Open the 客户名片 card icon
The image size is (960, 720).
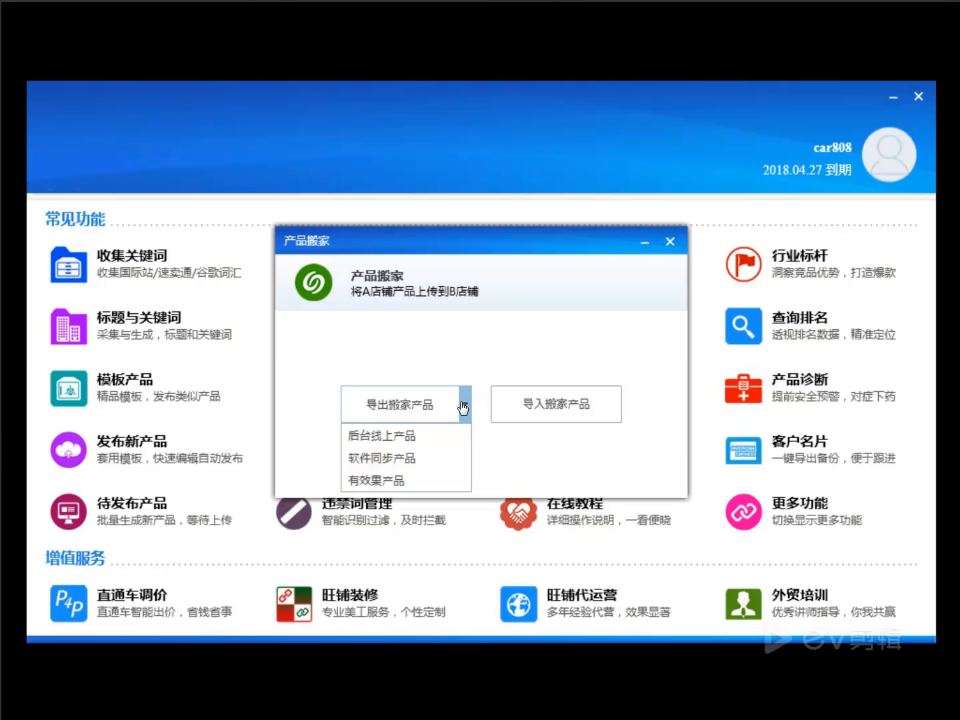743,451
